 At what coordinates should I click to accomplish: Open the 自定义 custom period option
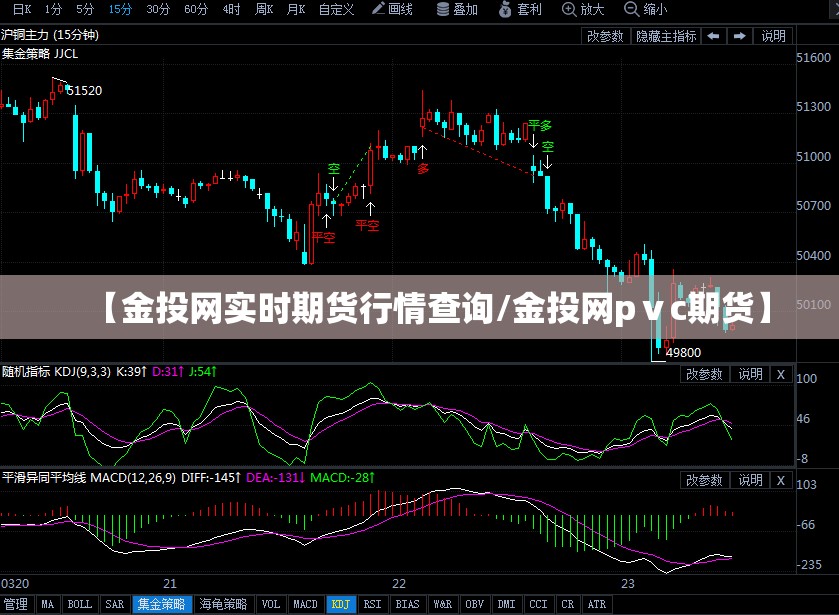(336, 9)
